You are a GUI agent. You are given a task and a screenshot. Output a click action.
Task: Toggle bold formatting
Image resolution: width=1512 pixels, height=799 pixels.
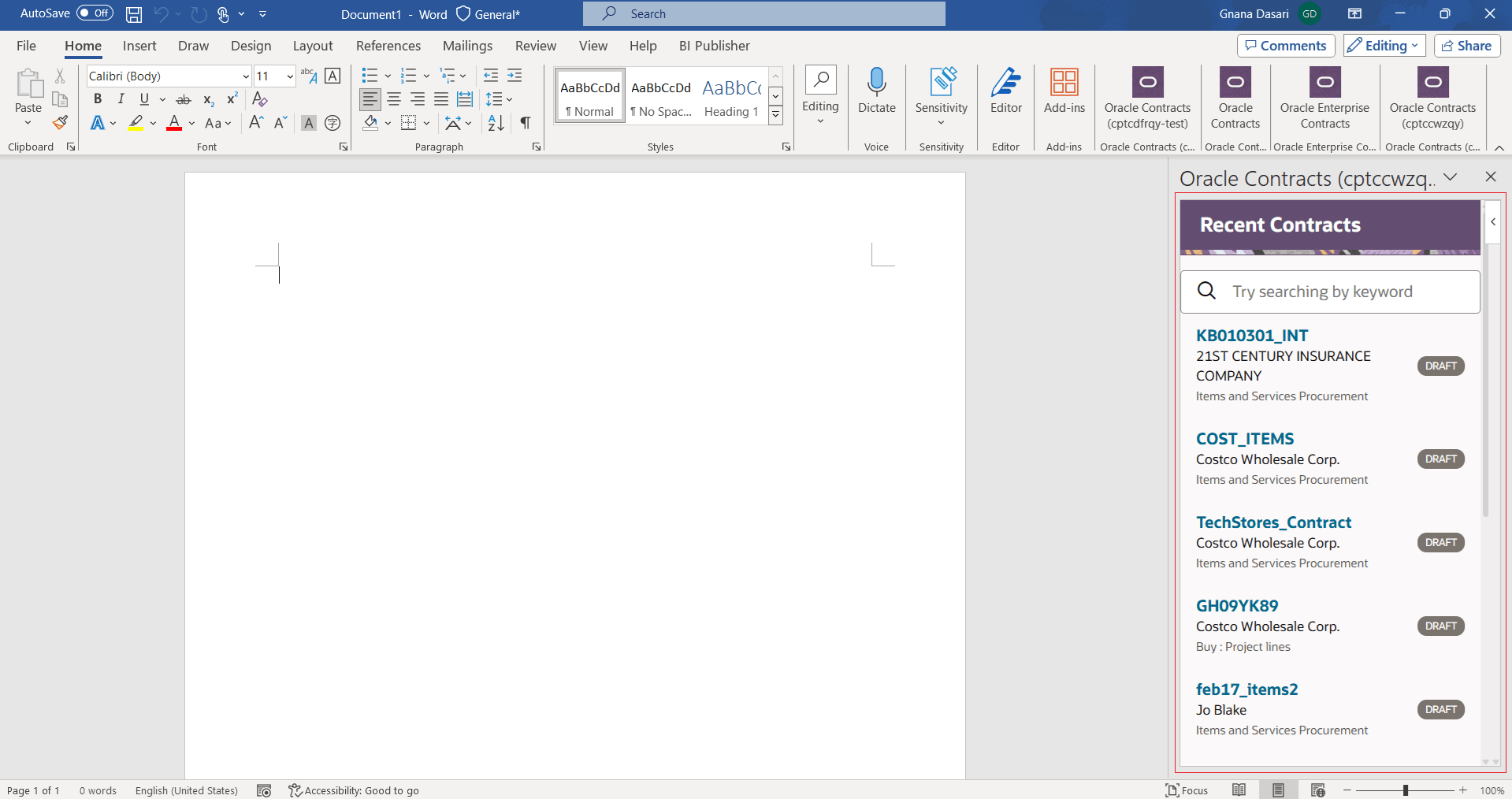[97, 99]
